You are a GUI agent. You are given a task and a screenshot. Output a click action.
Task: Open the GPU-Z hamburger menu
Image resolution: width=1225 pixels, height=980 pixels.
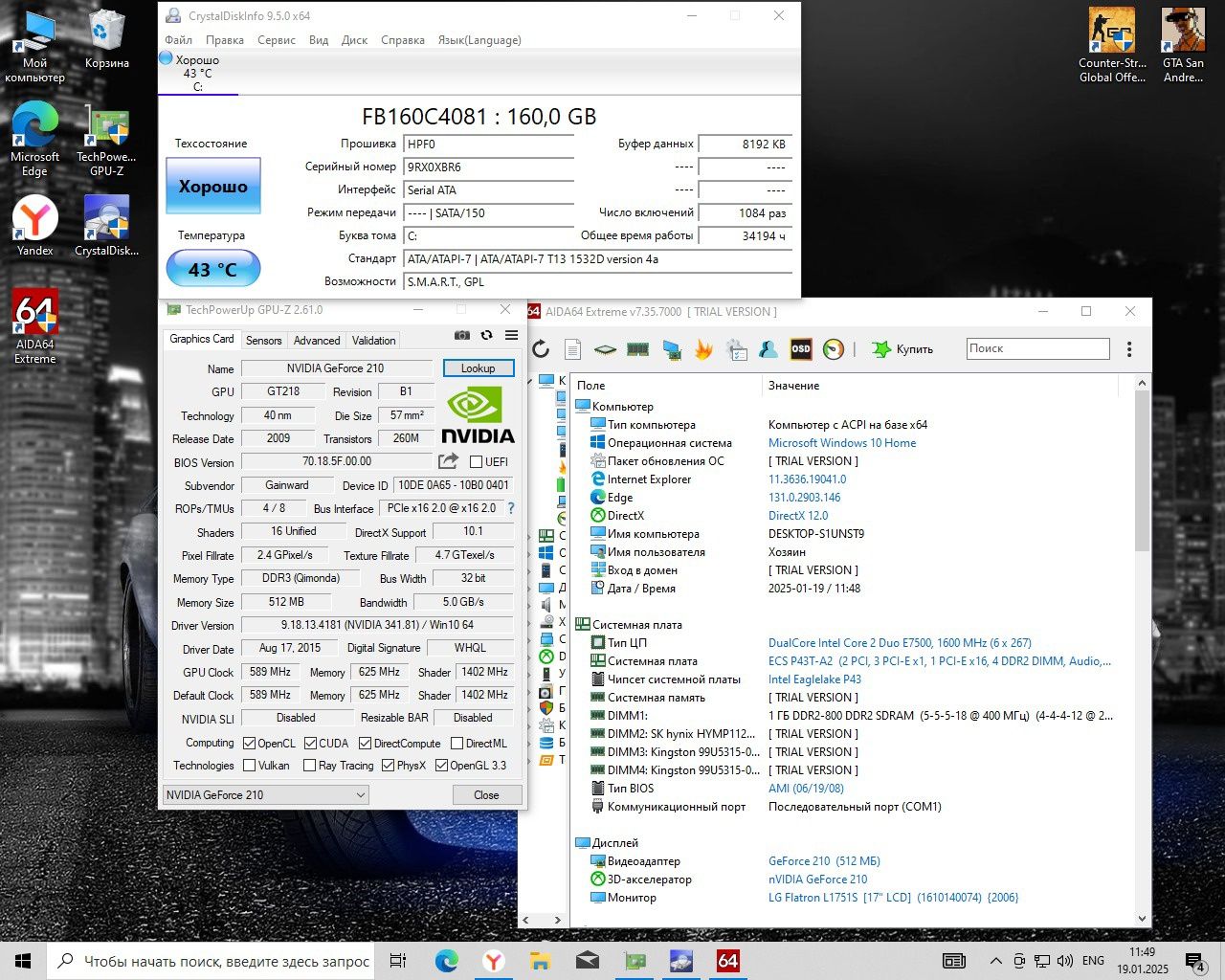511,335
